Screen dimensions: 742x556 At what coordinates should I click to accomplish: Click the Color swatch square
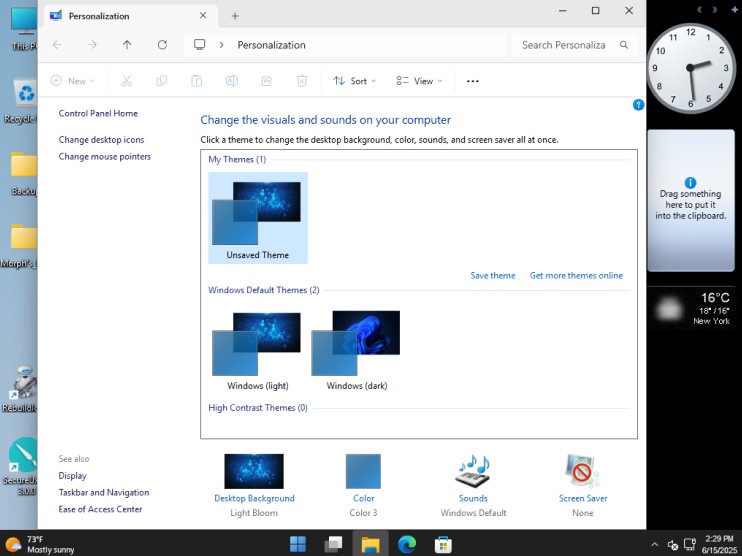coord(363,471)
